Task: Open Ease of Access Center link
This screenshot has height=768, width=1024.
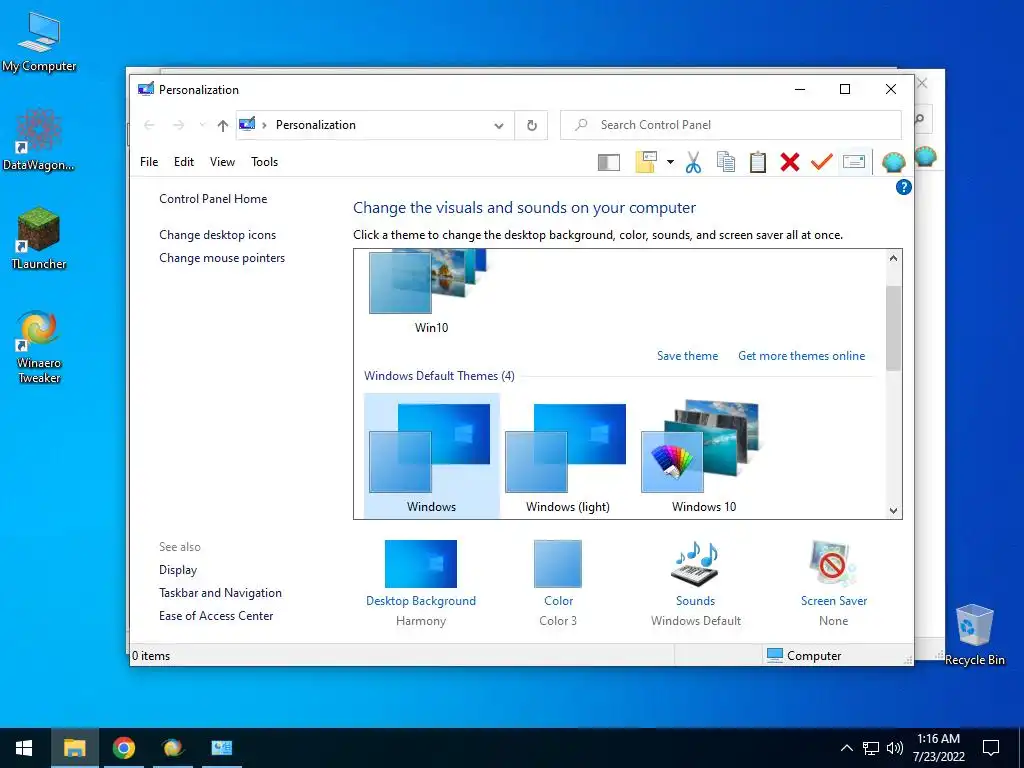Action: [x=216, y=616]
